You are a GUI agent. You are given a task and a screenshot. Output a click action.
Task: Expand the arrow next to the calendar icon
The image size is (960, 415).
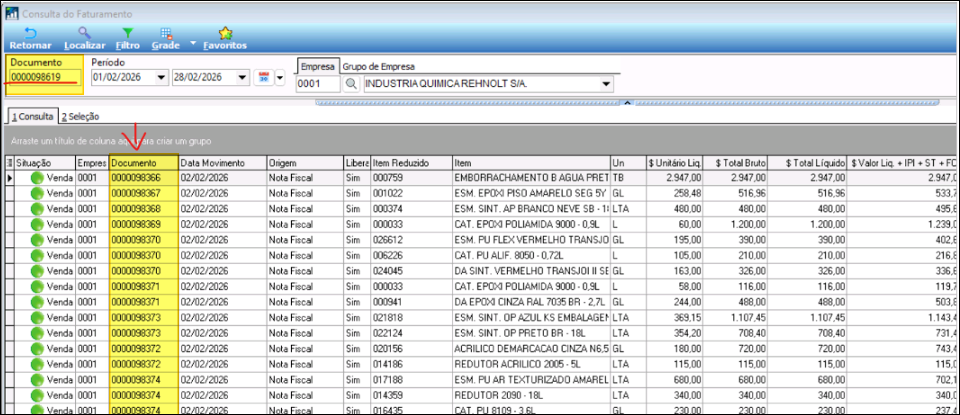click(280, 78)
